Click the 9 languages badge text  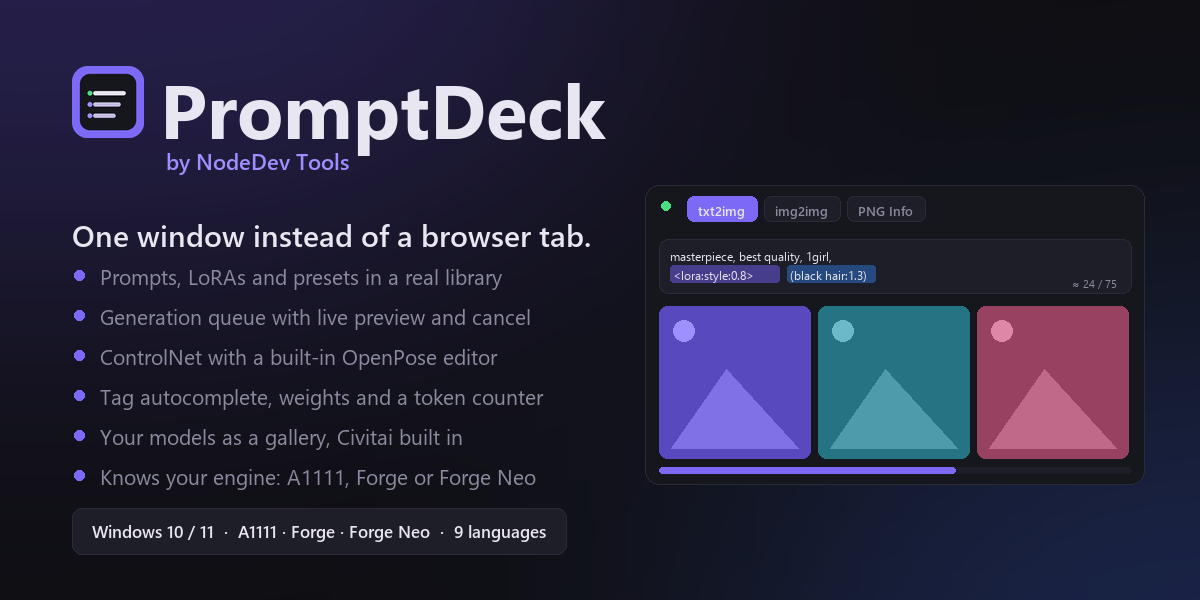point(500,532)
